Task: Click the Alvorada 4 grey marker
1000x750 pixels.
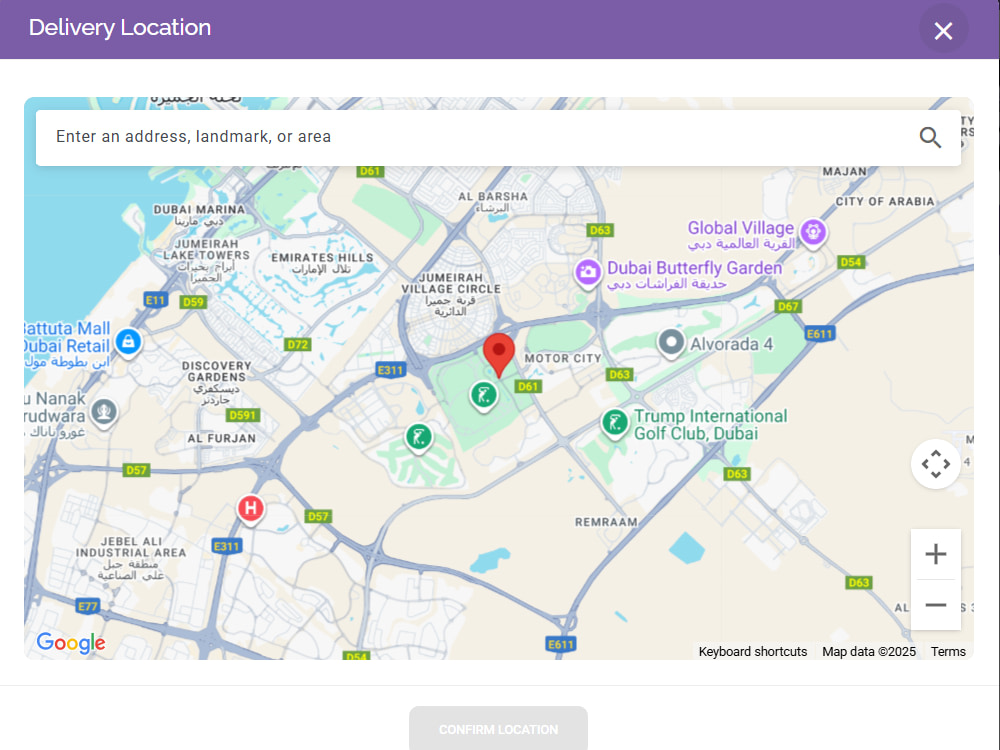Action: tap(671, 344)
